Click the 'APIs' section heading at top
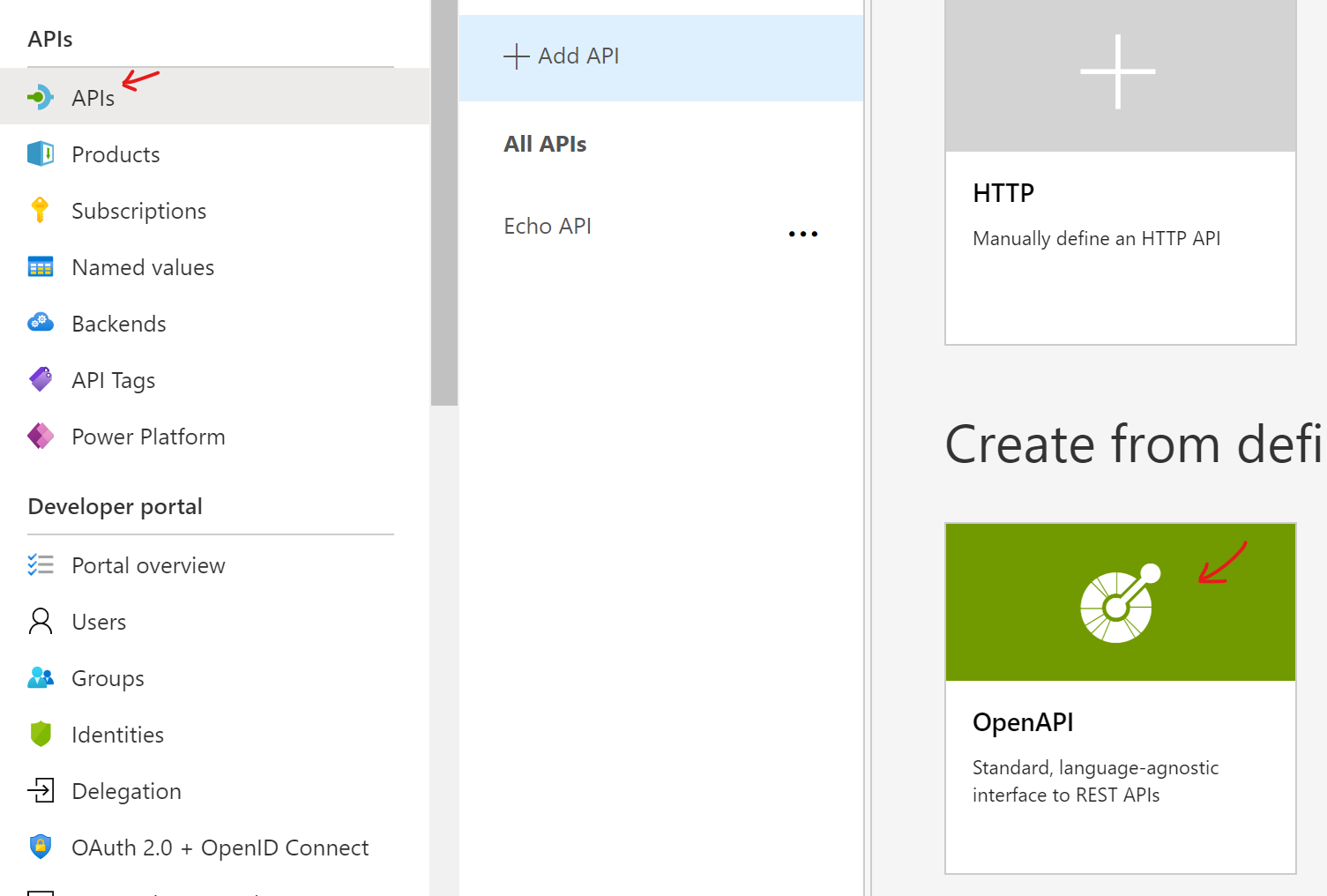This screenshot has width=1327, height=896. [50, 39]
